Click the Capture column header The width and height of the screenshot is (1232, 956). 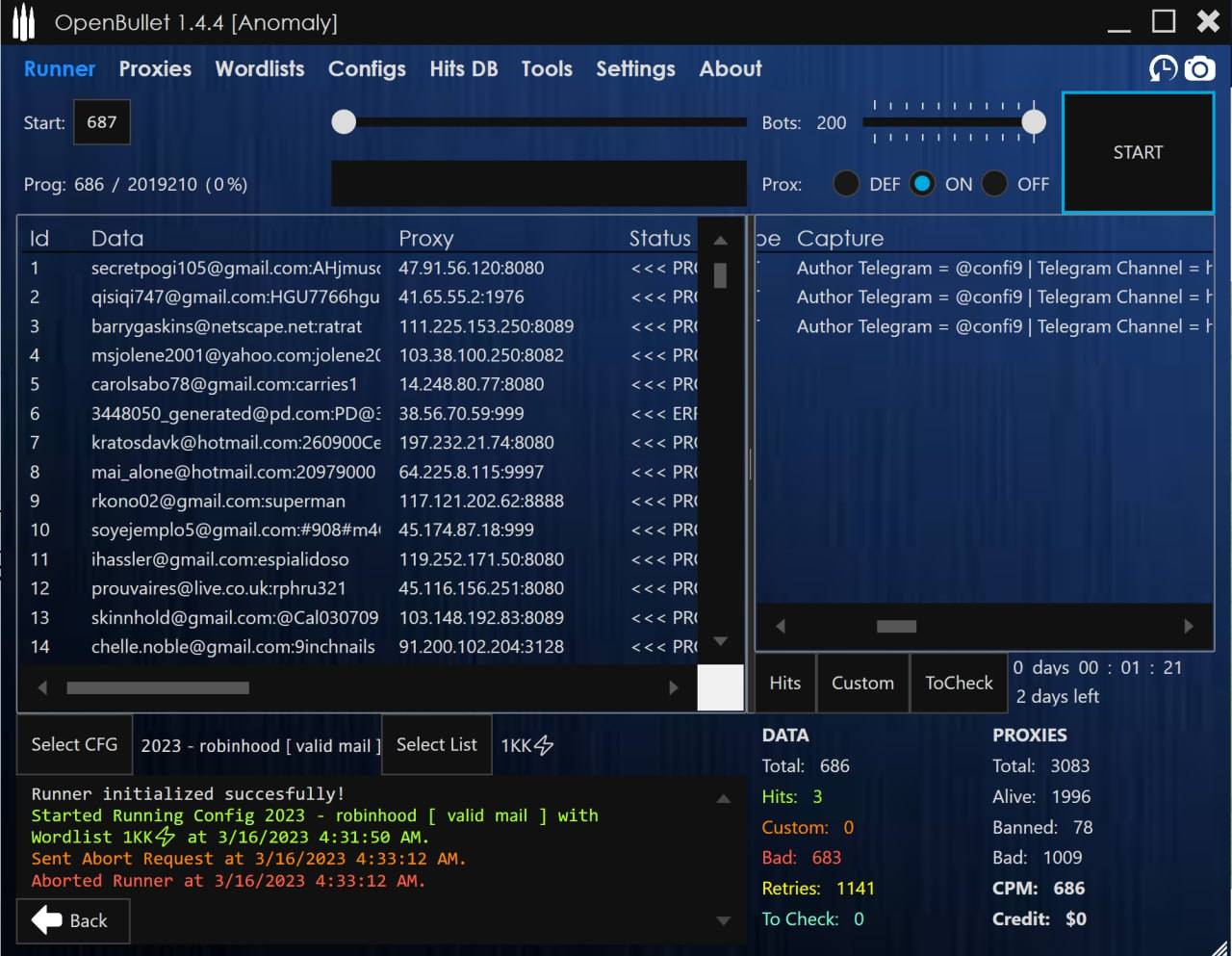coord(840,239)
